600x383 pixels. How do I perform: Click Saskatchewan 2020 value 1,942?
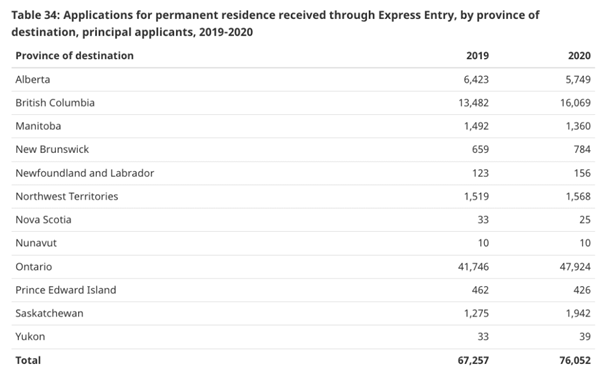[x=578, y=314]
